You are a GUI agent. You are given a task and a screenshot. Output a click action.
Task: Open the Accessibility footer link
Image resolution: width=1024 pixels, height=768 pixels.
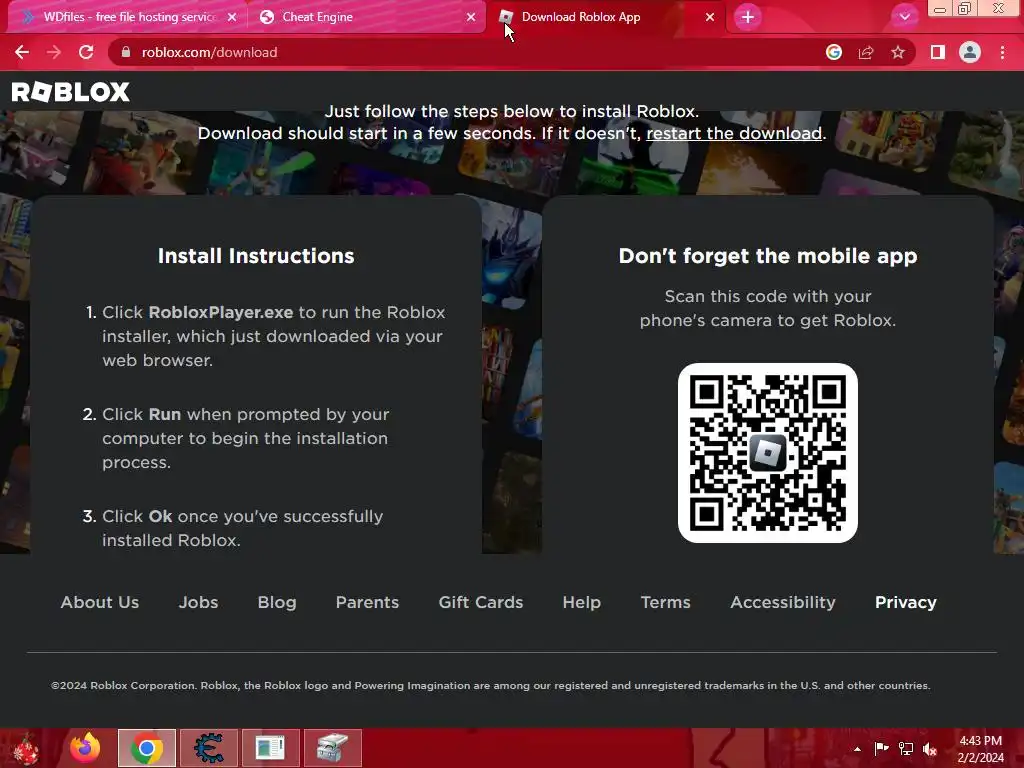[x=783, y=602]
